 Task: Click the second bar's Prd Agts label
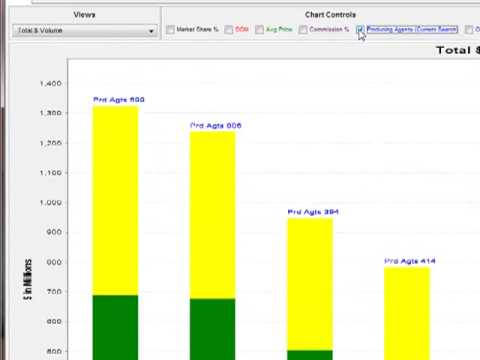point(216,126)
